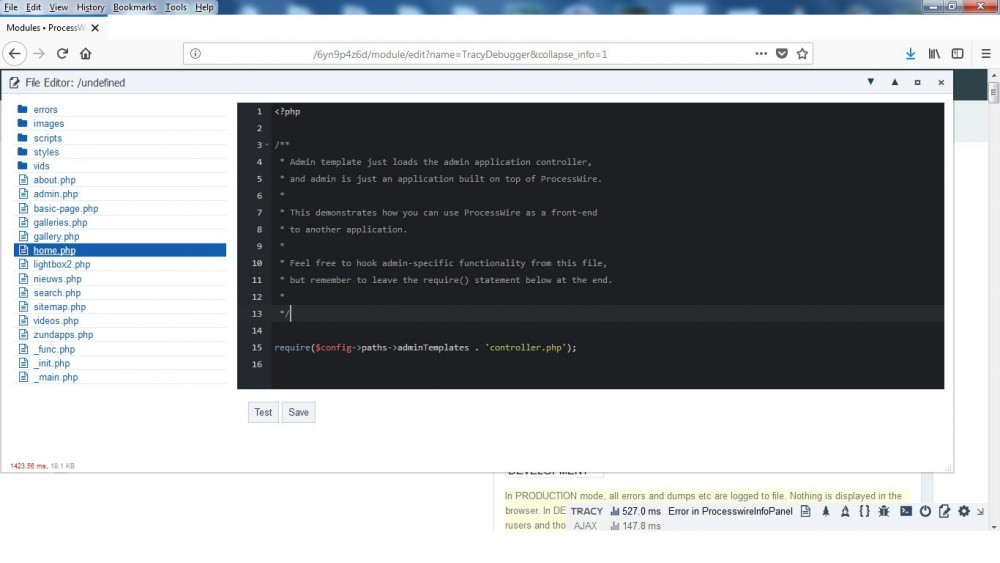Open the styles folder
Image resolution: width=1000 pixels, height=563 pixels.
coord(46,152)
